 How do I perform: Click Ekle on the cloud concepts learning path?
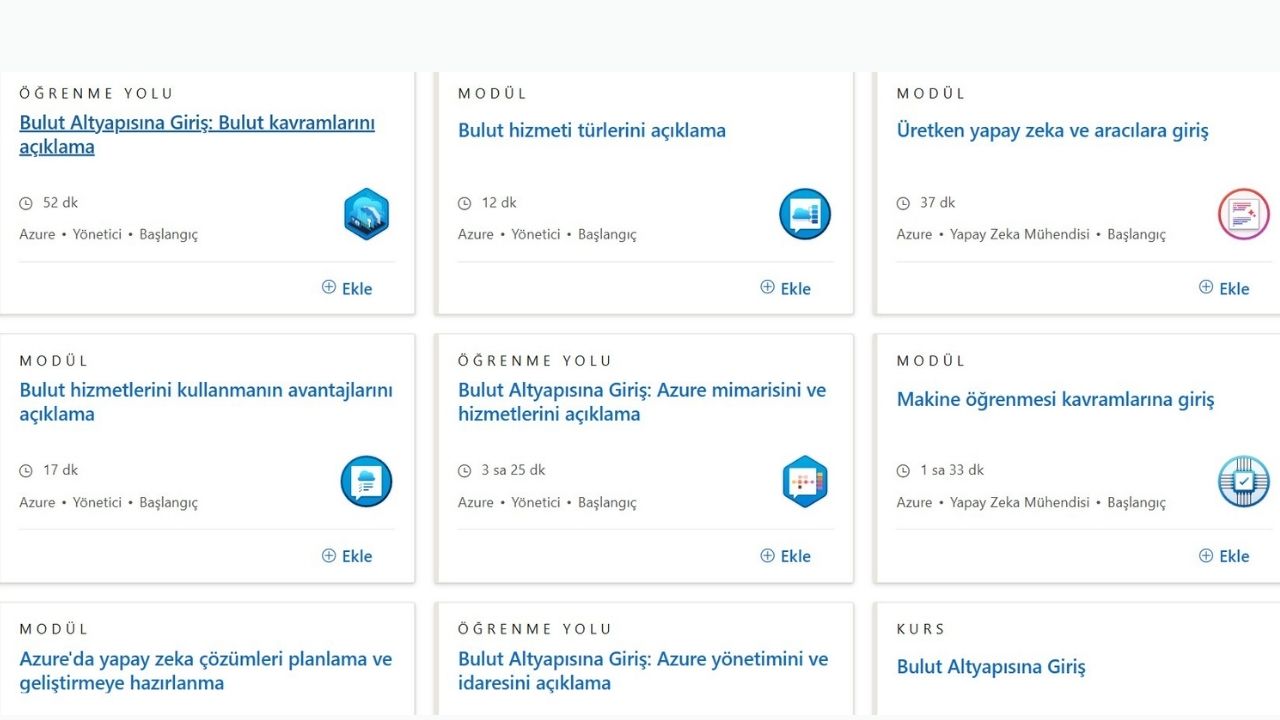[347, 287]
